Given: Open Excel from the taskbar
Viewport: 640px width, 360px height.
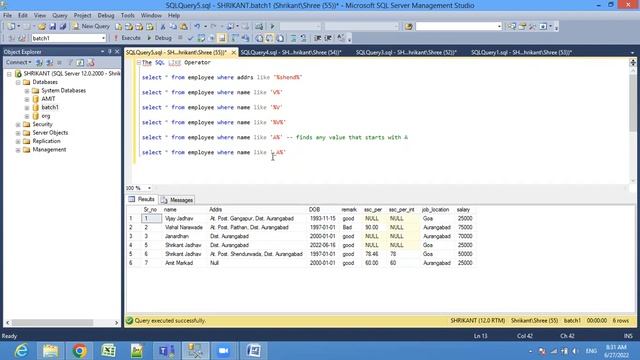Looking at the screenshot, I should tap(108, 351).
